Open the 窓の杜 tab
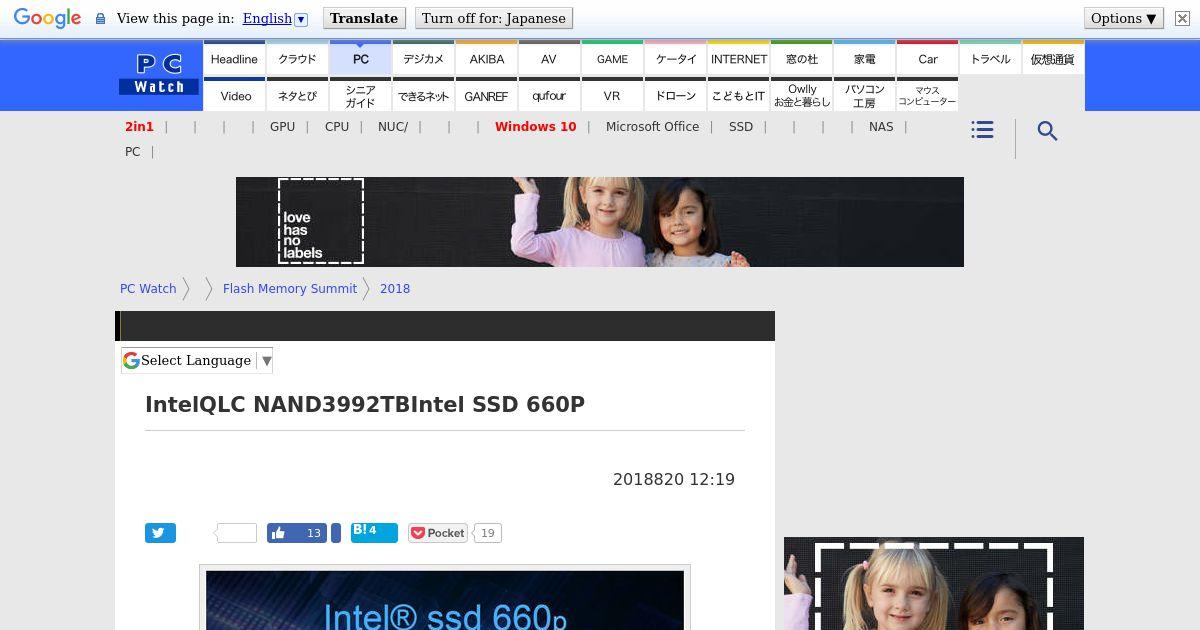 coord(802,59)
